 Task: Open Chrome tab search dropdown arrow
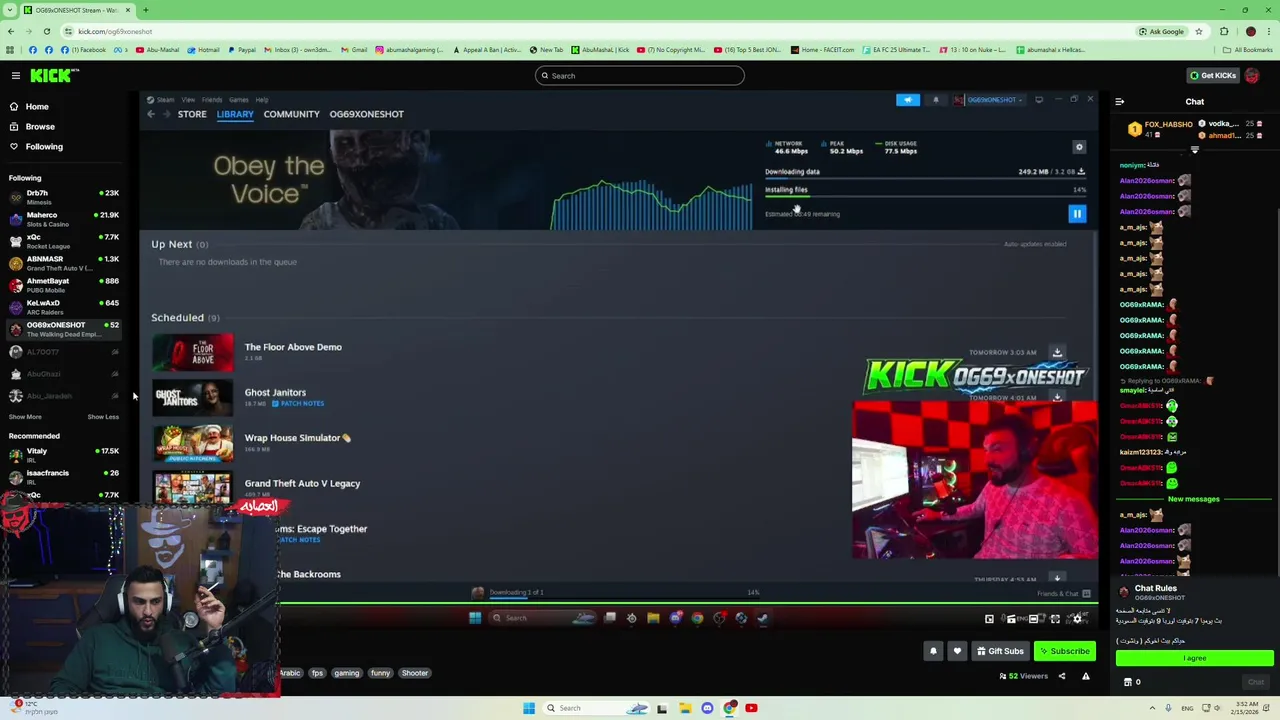(x=9, y=10)
